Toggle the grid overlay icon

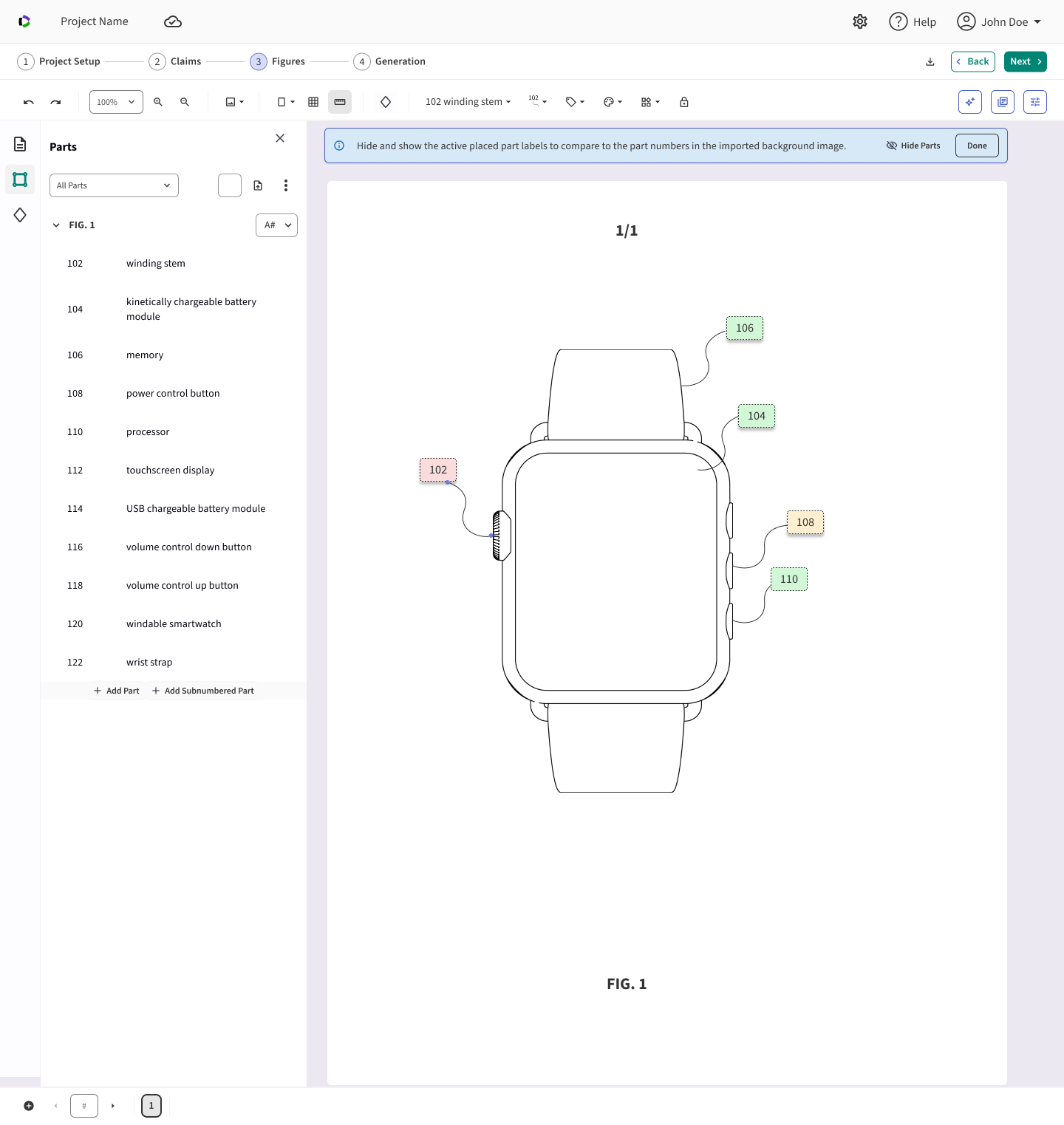tap(313, 102)
